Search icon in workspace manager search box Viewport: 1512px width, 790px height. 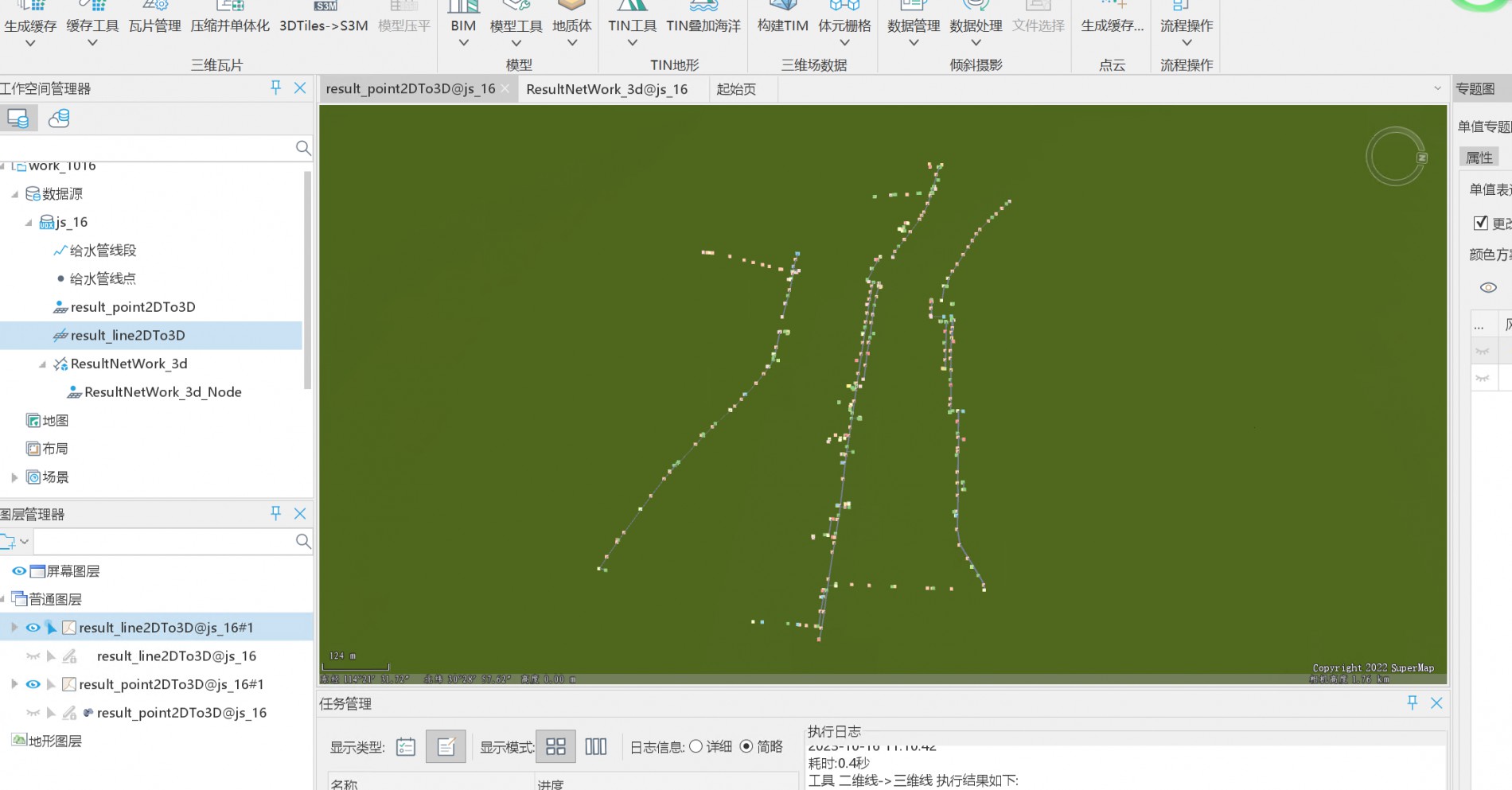click(x=302, y=148)
